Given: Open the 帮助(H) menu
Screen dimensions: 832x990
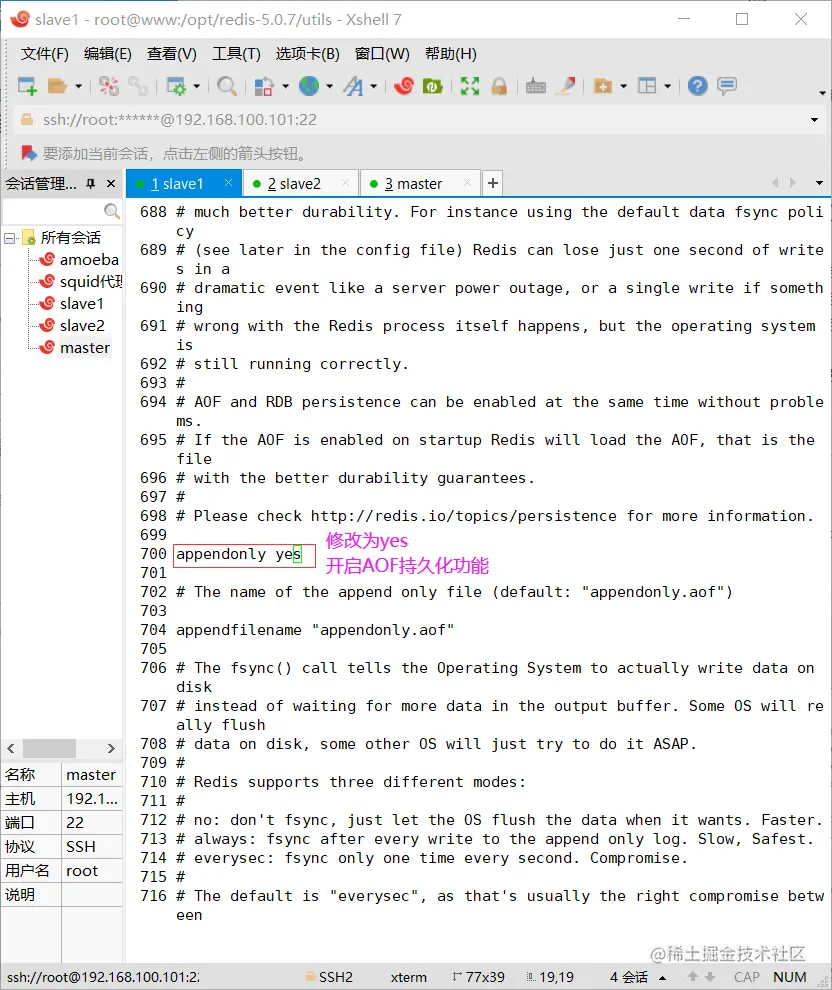Looking at the screenshot, I should tap(451, 54).
